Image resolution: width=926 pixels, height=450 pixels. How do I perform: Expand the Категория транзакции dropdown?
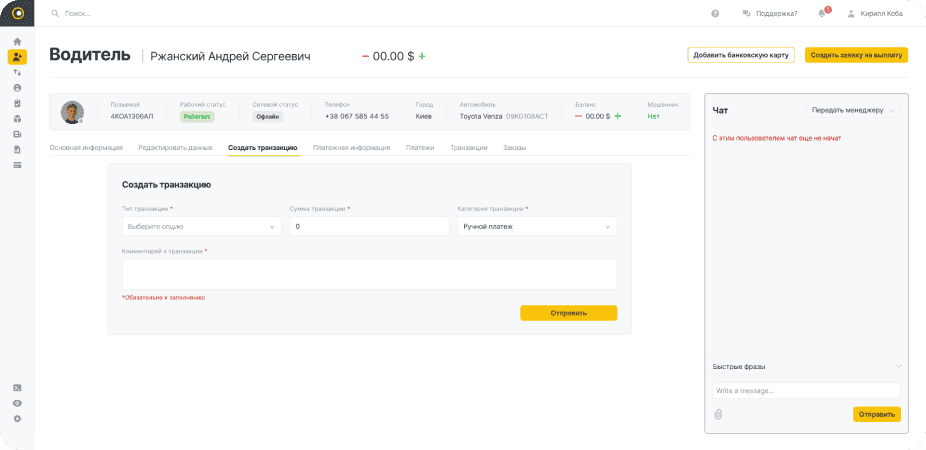[536, 227]
